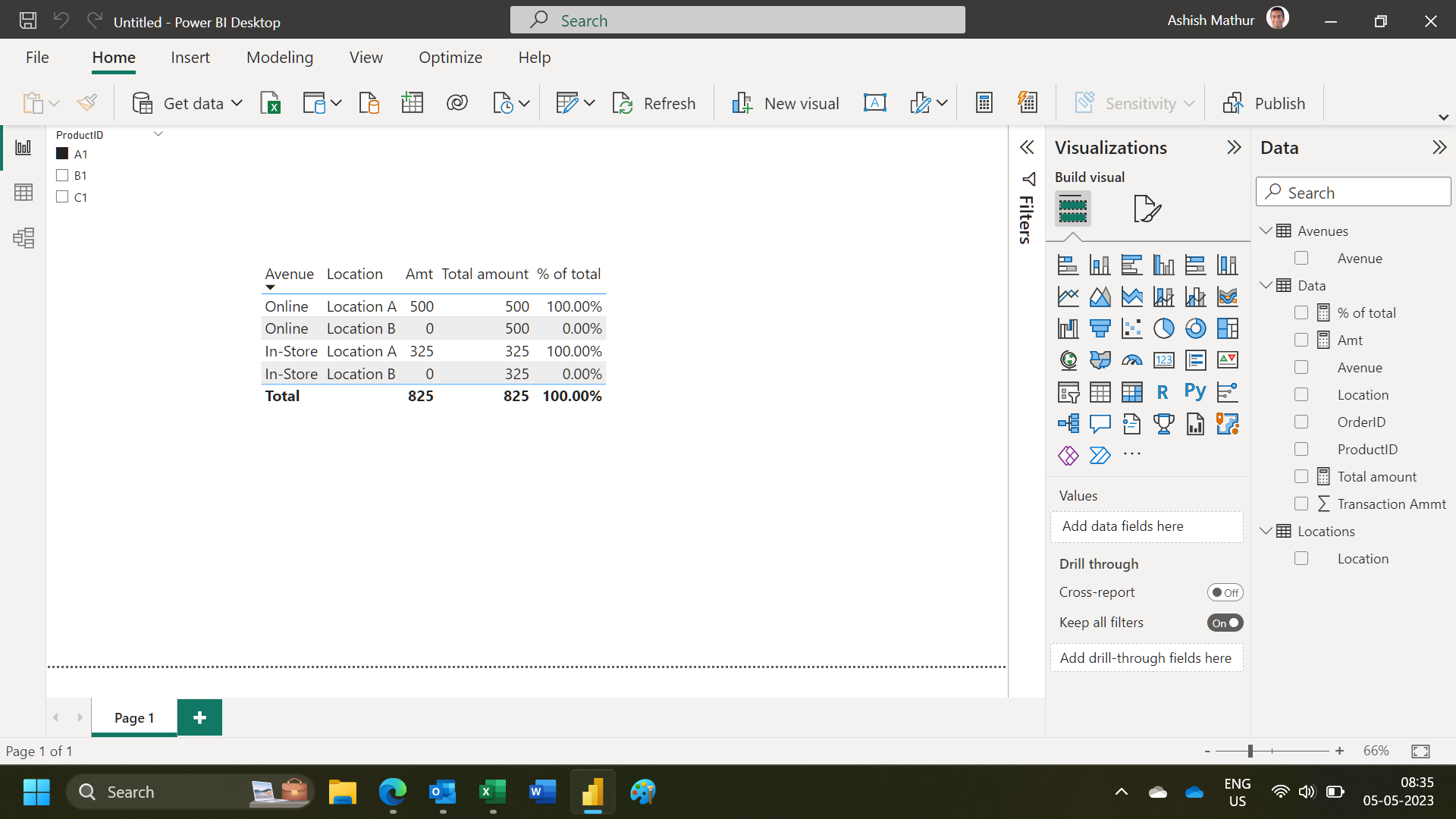The image size is (1456, 819).
Task: Click the Excel workbook import icon
Action: pos(271,103)
